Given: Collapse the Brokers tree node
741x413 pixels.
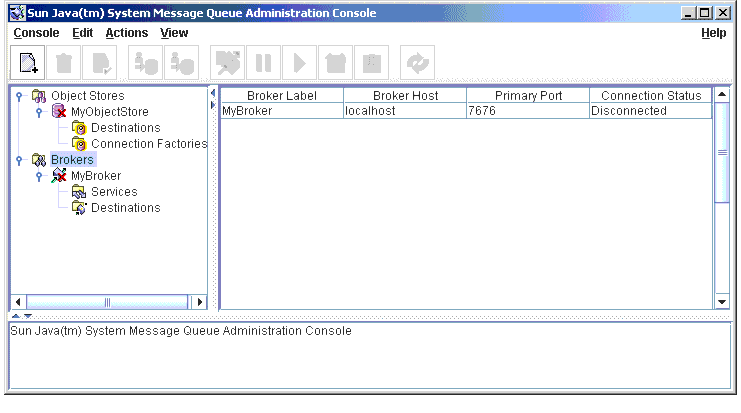Looking at the screenshot, I should click(x=19, y=160).
